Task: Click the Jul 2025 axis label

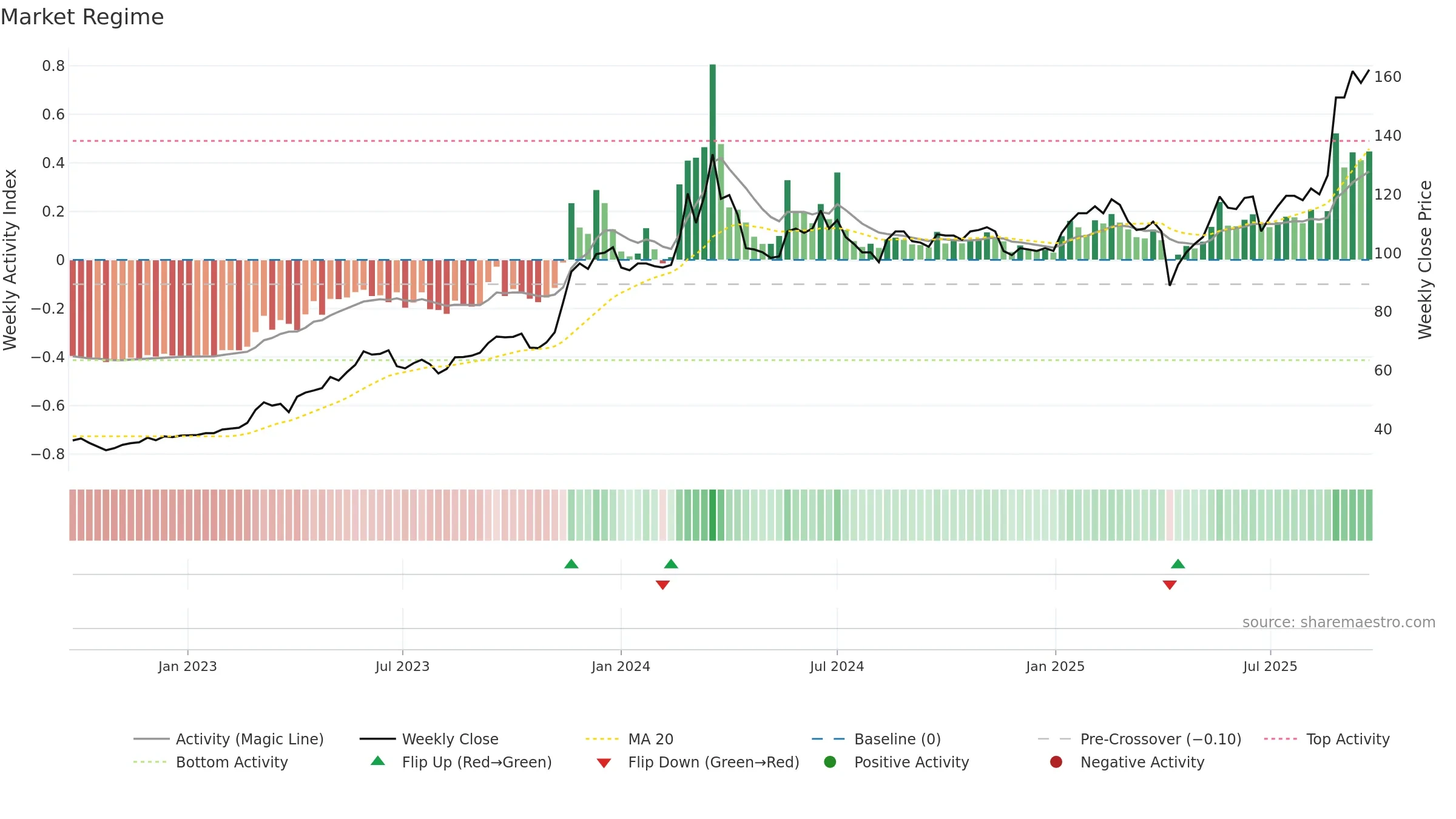Action: tap(1270, 667)
